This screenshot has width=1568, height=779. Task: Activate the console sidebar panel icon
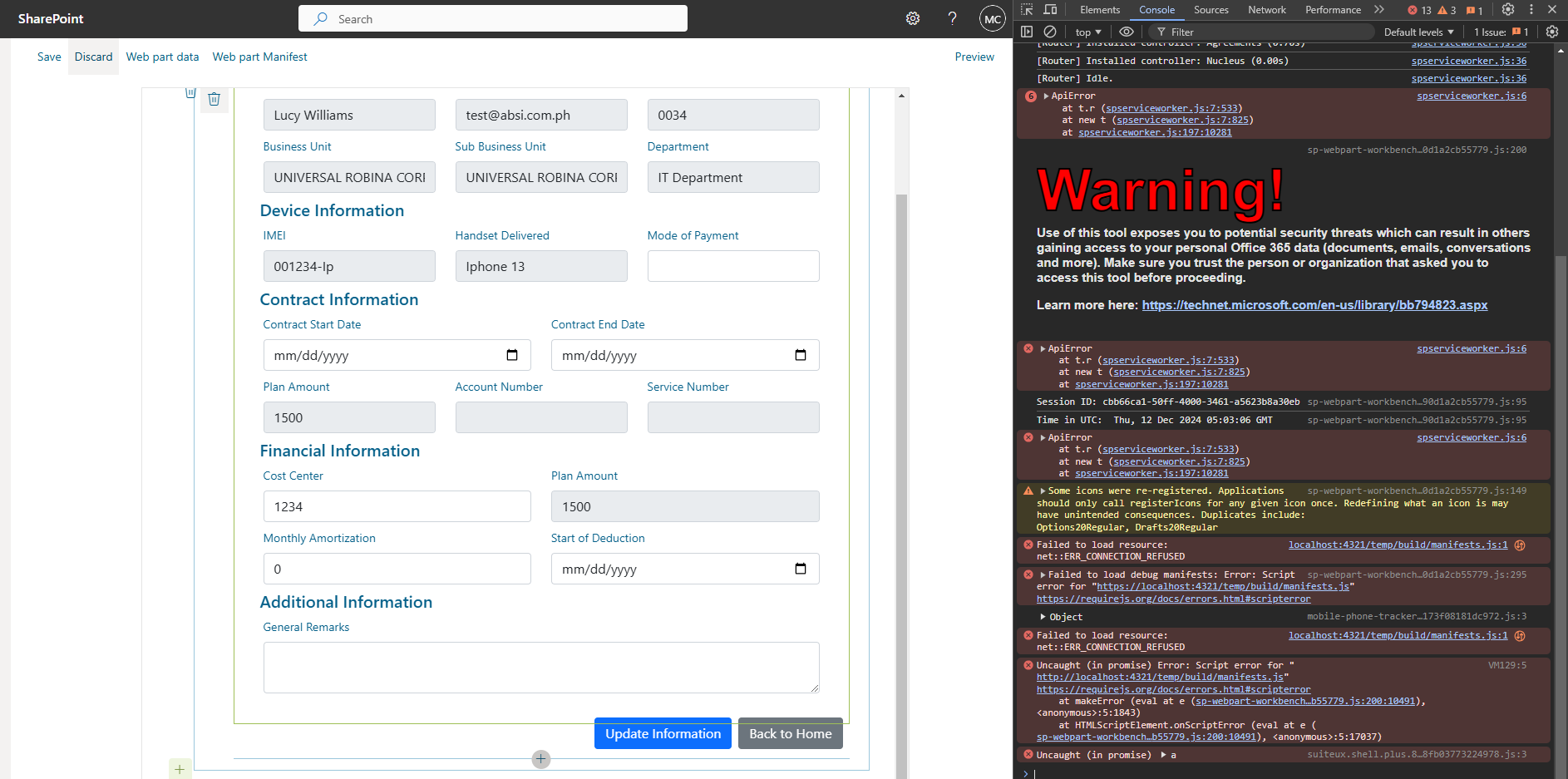pos(1027,32)
